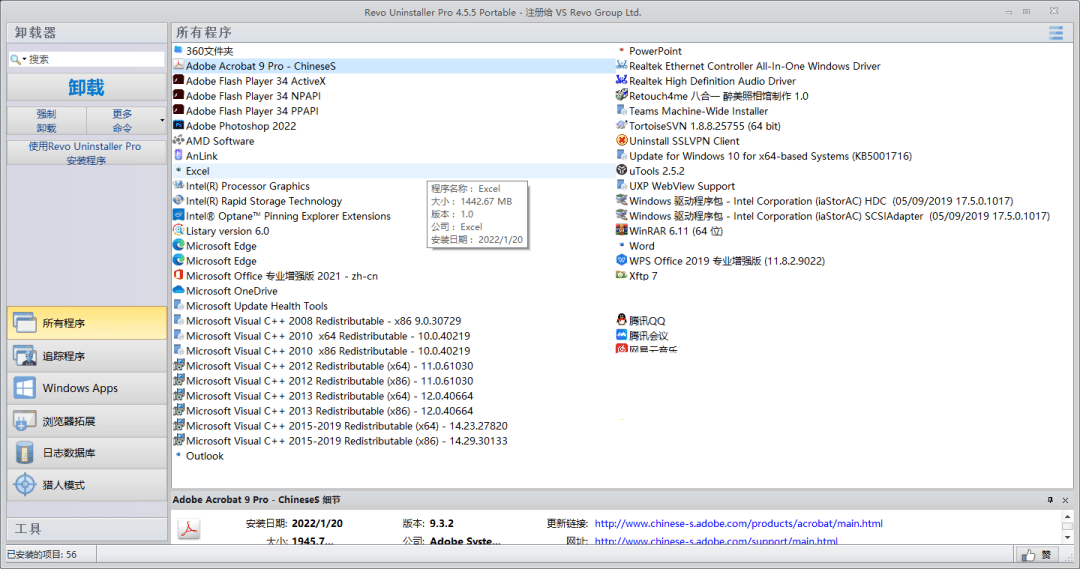The width and height of the screenshot is (1080, 569).
Task: Click the Adobe Photoshop 2022 icon
Action: click(x=178, y=125)
